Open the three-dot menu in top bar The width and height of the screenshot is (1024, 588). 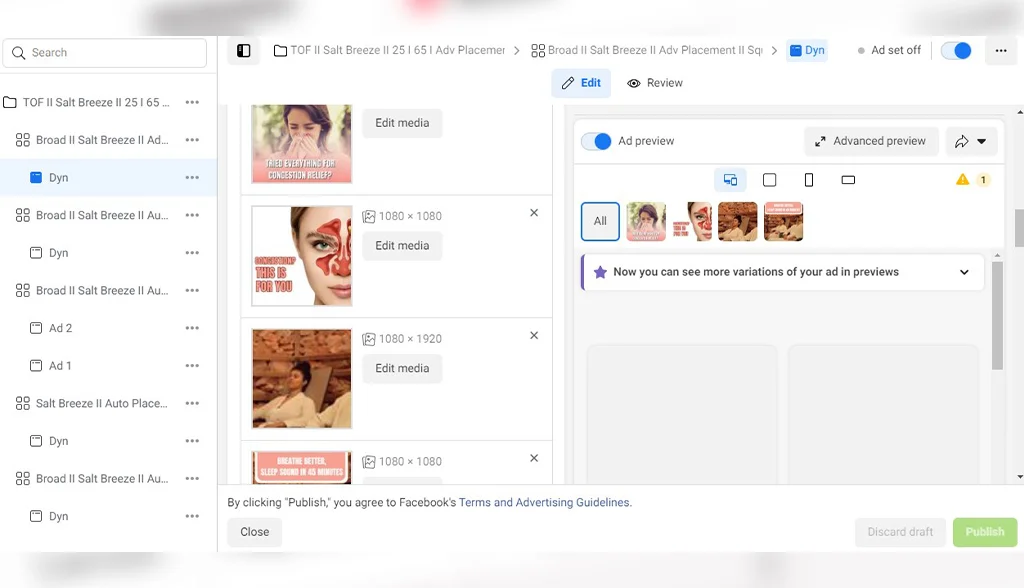click(1001, 51)
